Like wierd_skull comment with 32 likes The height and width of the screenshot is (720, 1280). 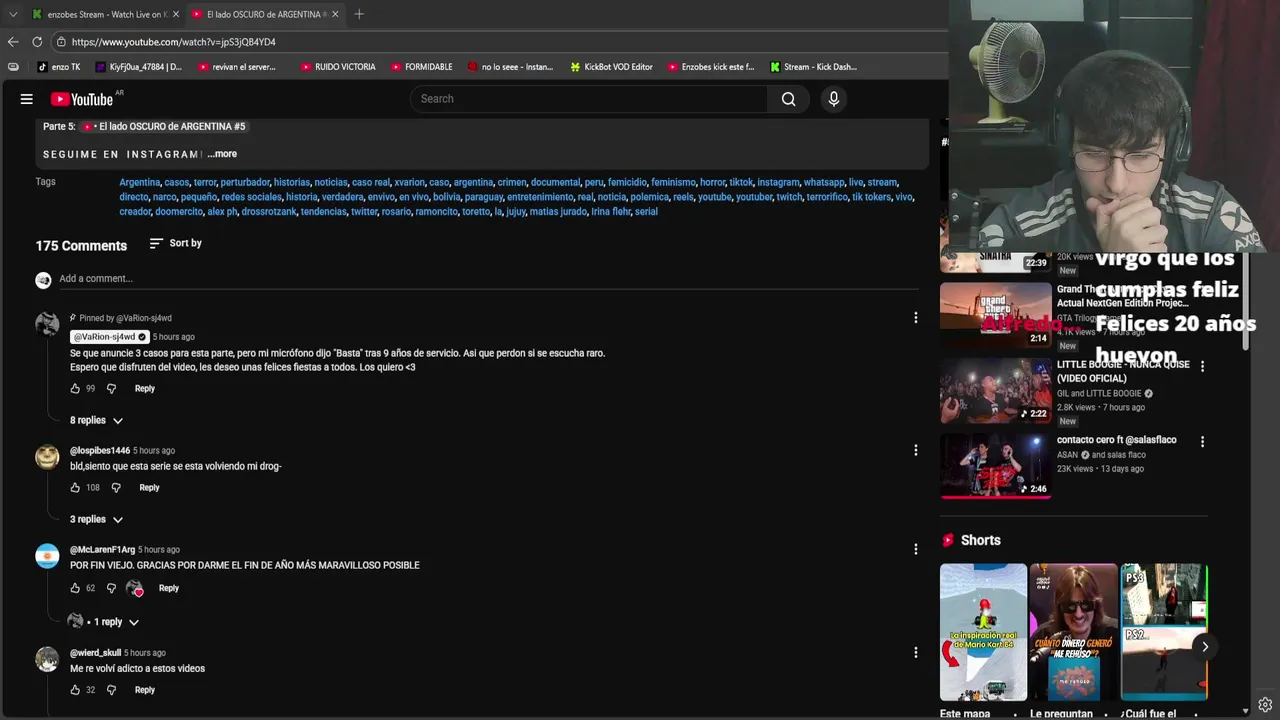pyautogui.click(x=75, y=690)
